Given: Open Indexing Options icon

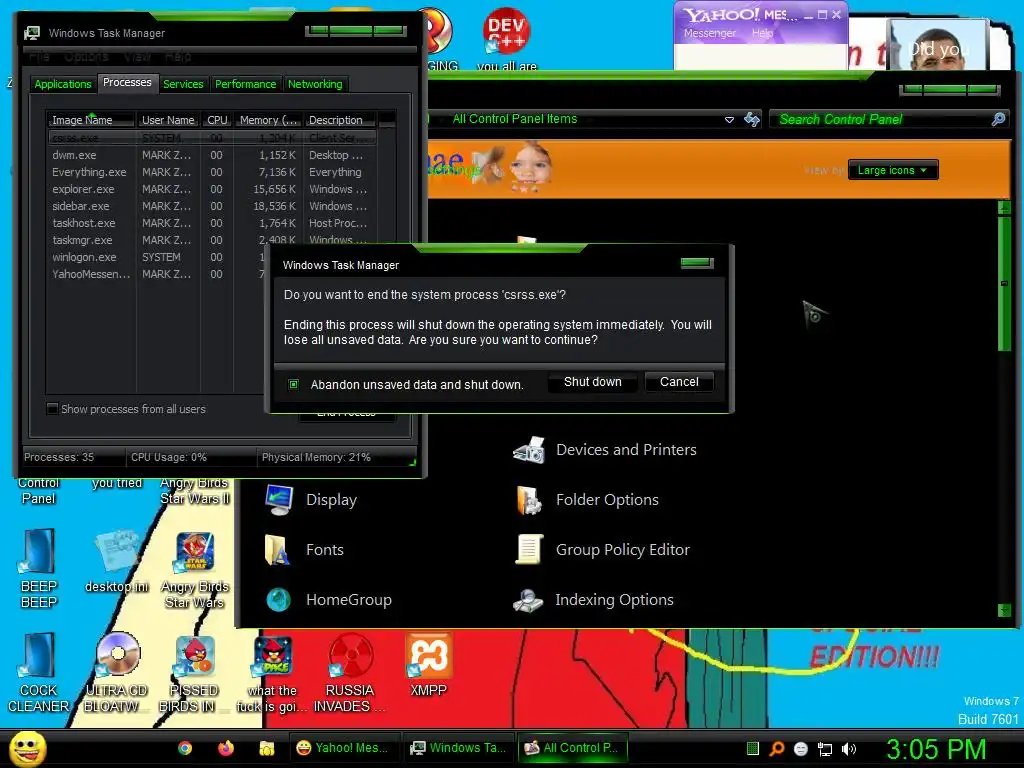Looking at the screenshot, I should [528, 600].
